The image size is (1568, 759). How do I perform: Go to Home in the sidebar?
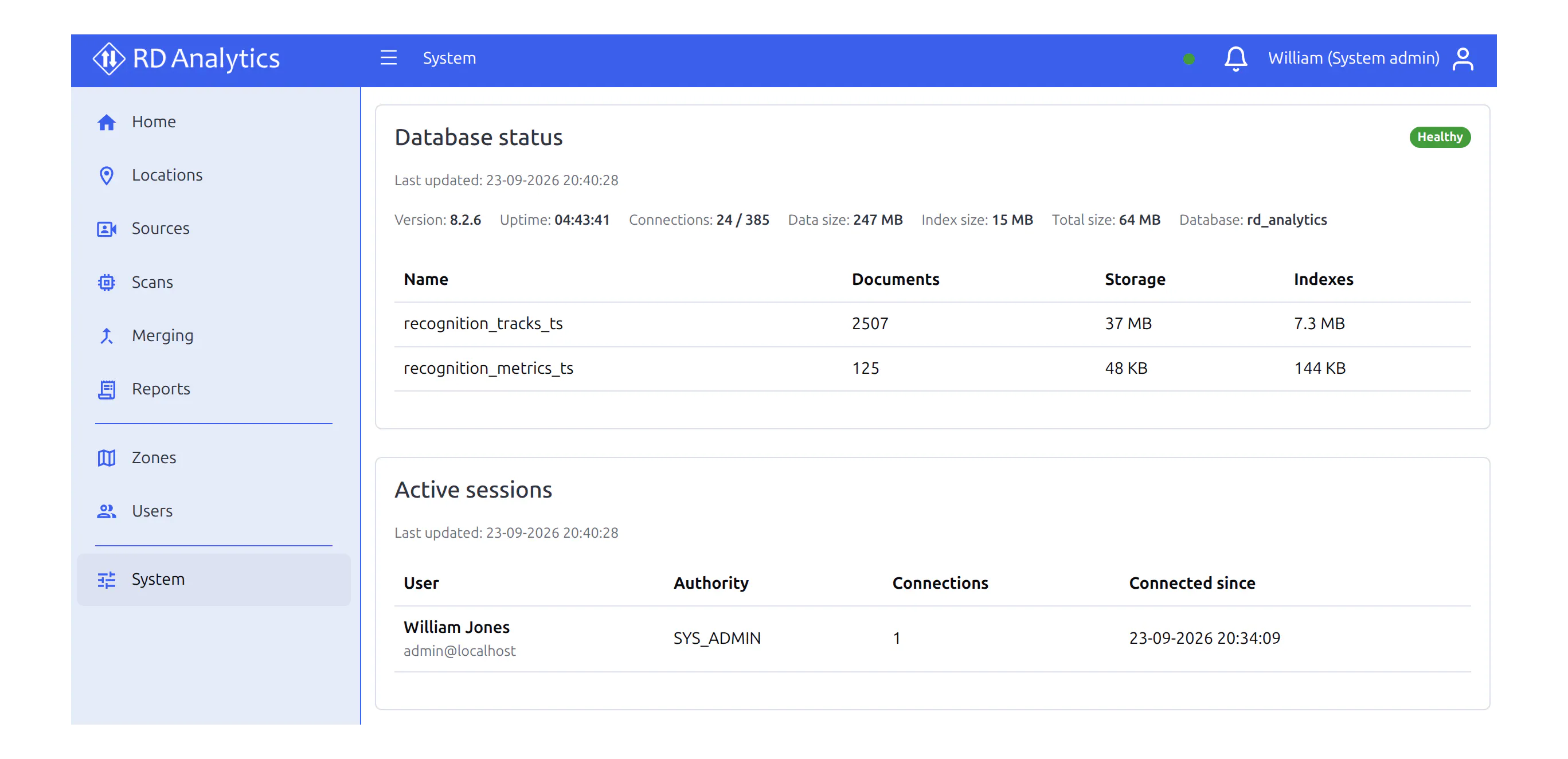point(214,122)
